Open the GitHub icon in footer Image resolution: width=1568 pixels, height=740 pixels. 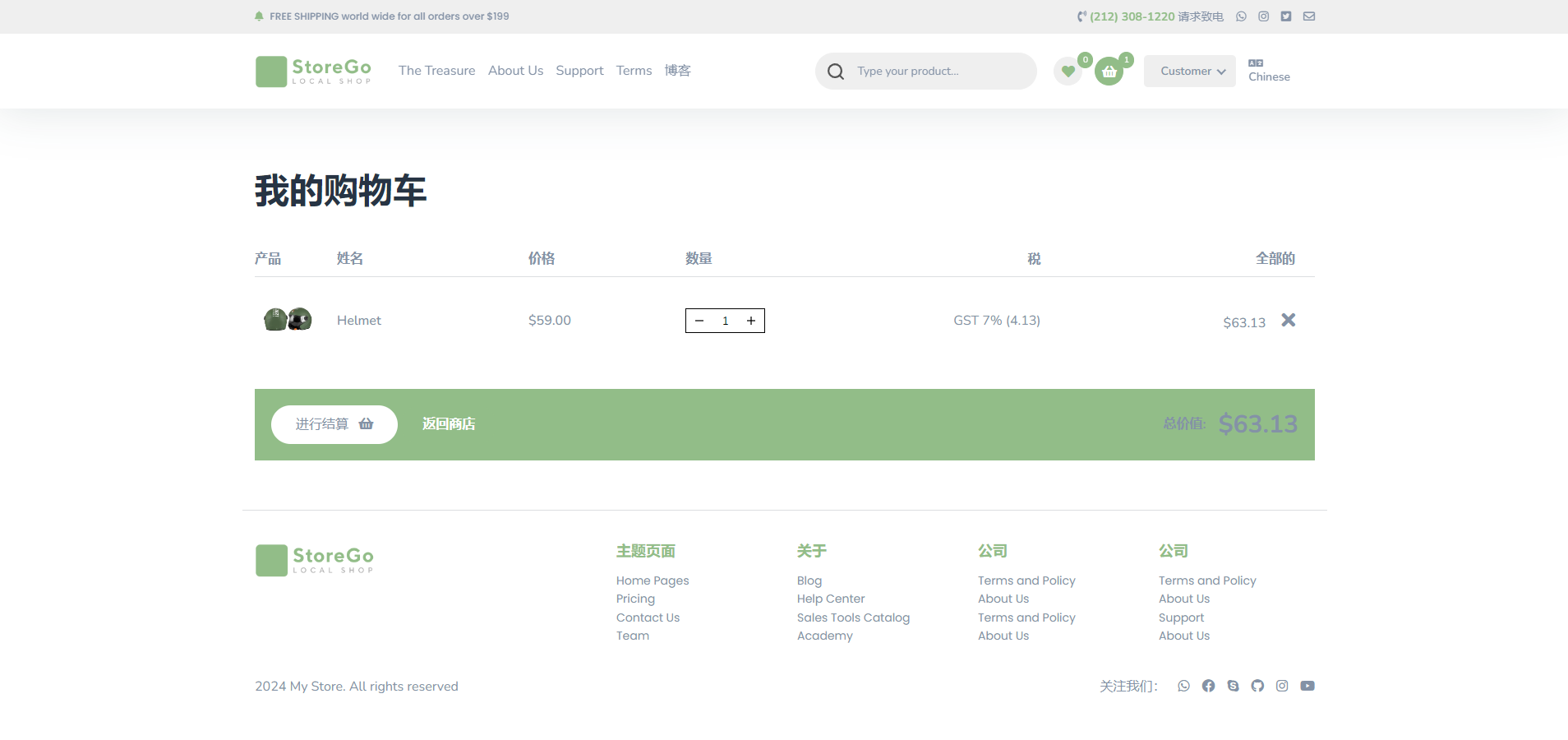pos(1257,686)
